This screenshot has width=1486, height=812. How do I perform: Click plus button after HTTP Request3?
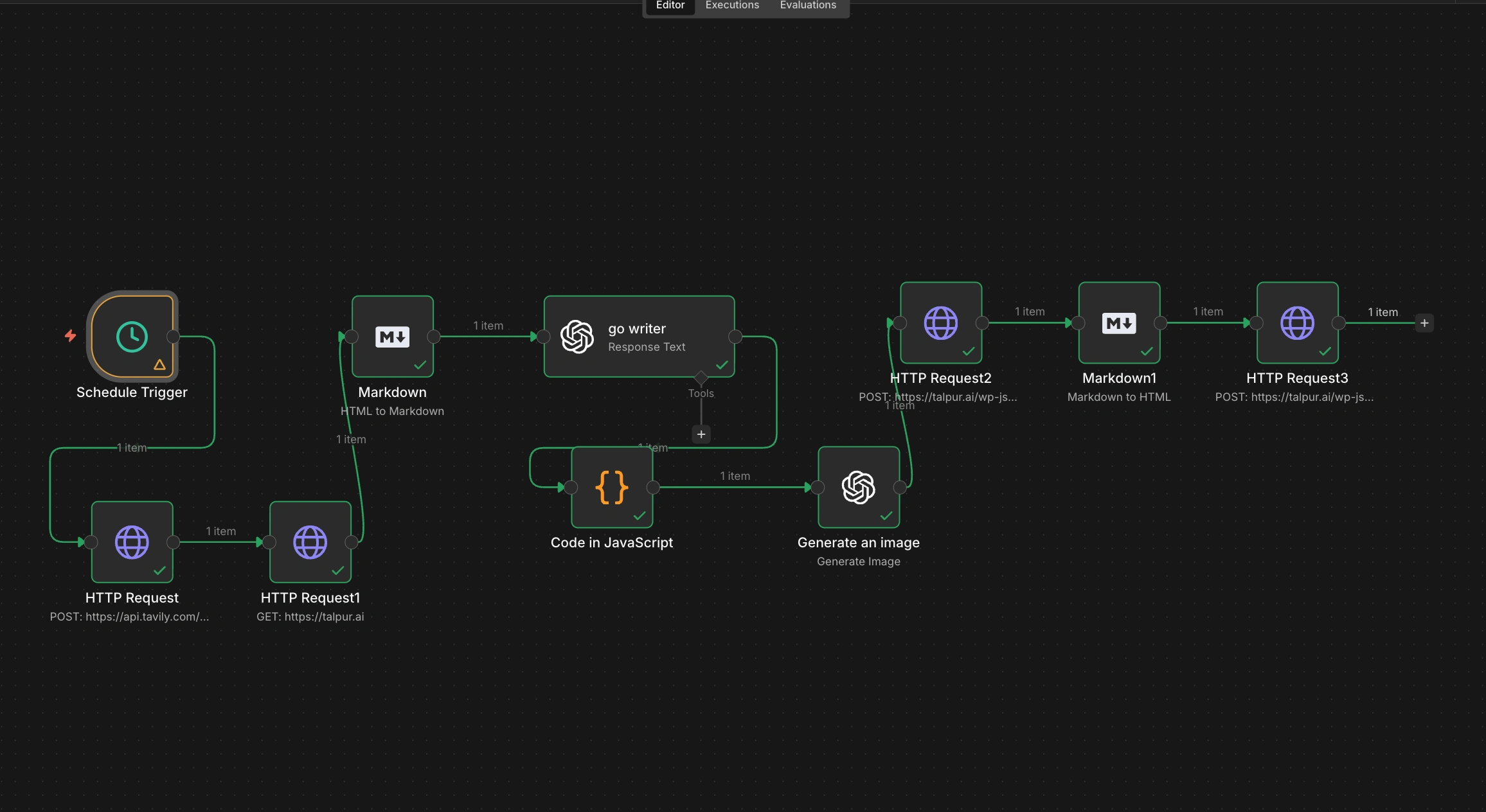point(1424,323)
